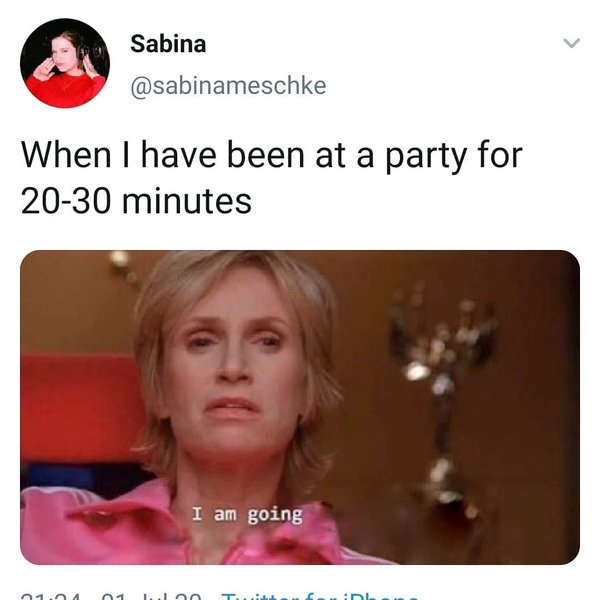Click the 'I am going' subtitle caption
Image resolution: width=600 pixels, height=600 pixels.
click(247, 514)
